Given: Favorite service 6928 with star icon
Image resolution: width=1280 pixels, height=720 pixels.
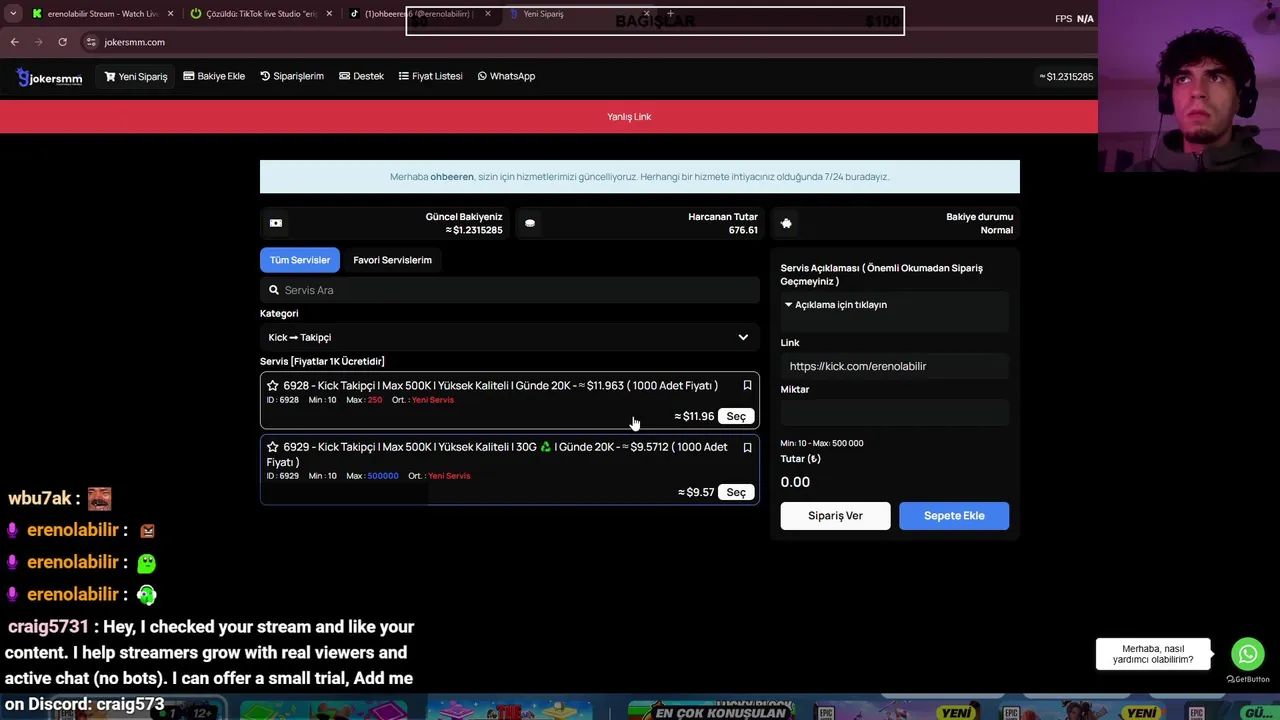Looking at the screenshot, I should pyautogui.click(x=273, y=386).
